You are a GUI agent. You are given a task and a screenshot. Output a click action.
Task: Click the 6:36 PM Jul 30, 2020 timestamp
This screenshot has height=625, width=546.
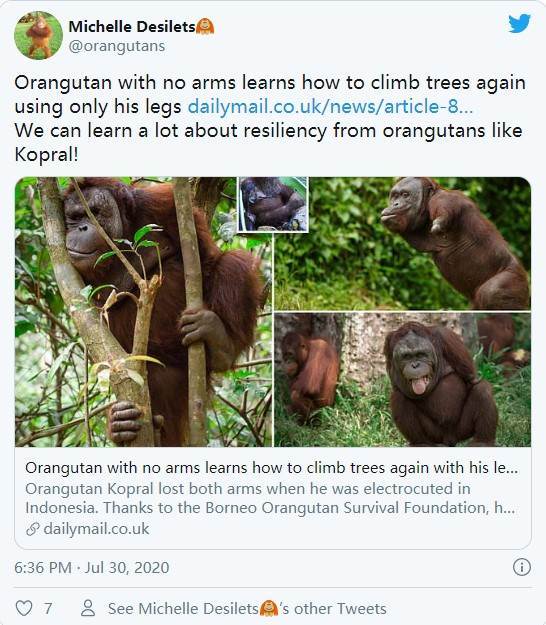click(92, 567)
